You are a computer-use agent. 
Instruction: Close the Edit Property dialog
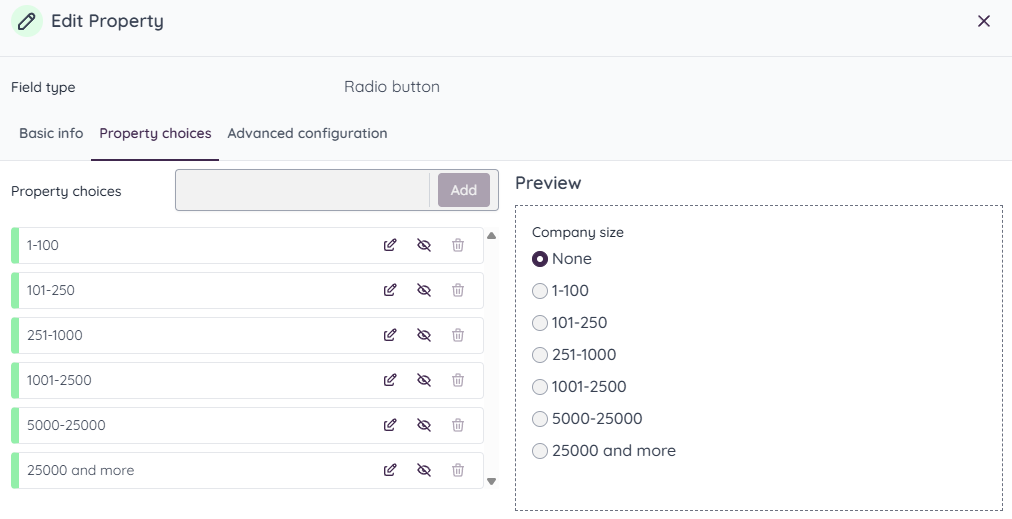[x=984, y=21]
